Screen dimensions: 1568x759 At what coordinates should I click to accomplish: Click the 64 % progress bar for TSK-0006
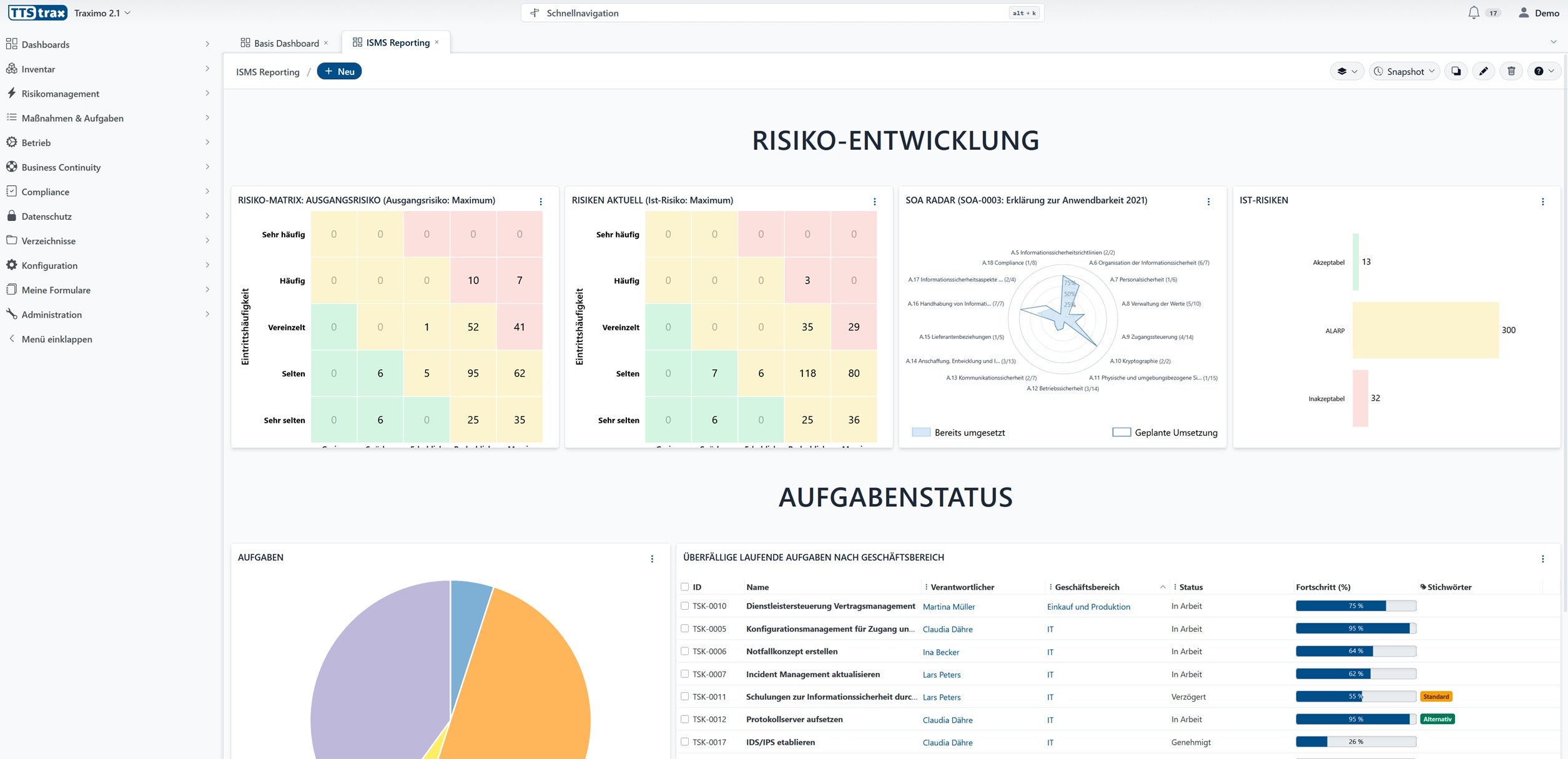click(1356, 651)
